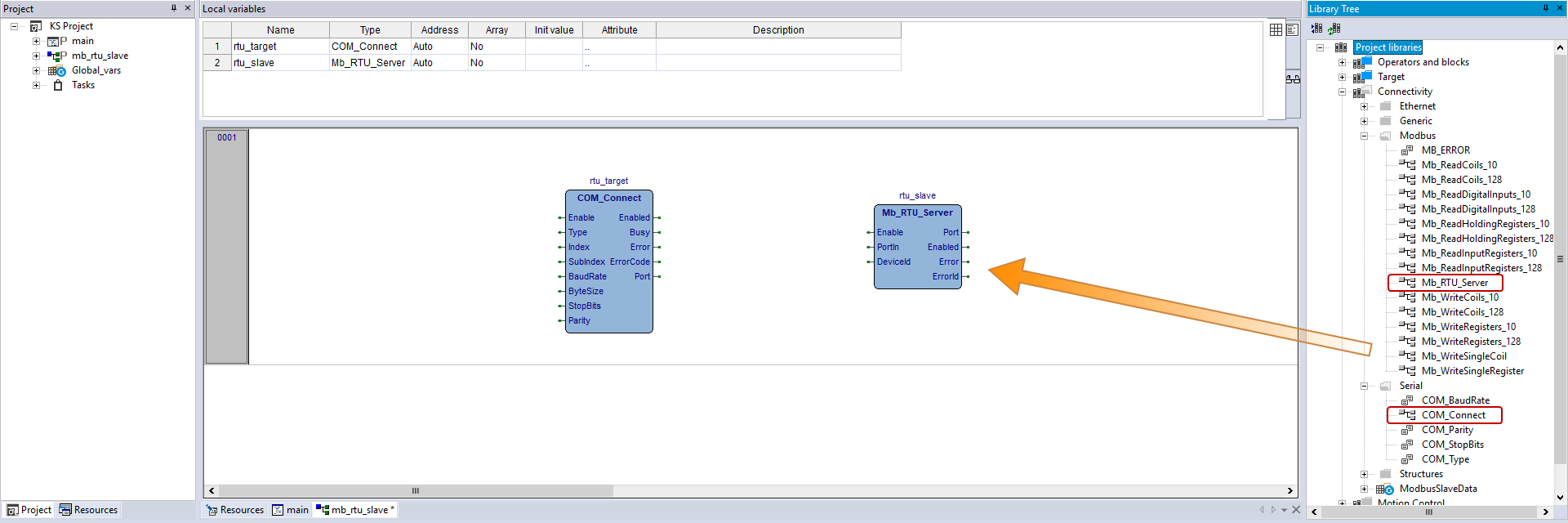Open the document tabs dropdown arrow
This screenshot has height=523, width=1568.
[1284, 510]
